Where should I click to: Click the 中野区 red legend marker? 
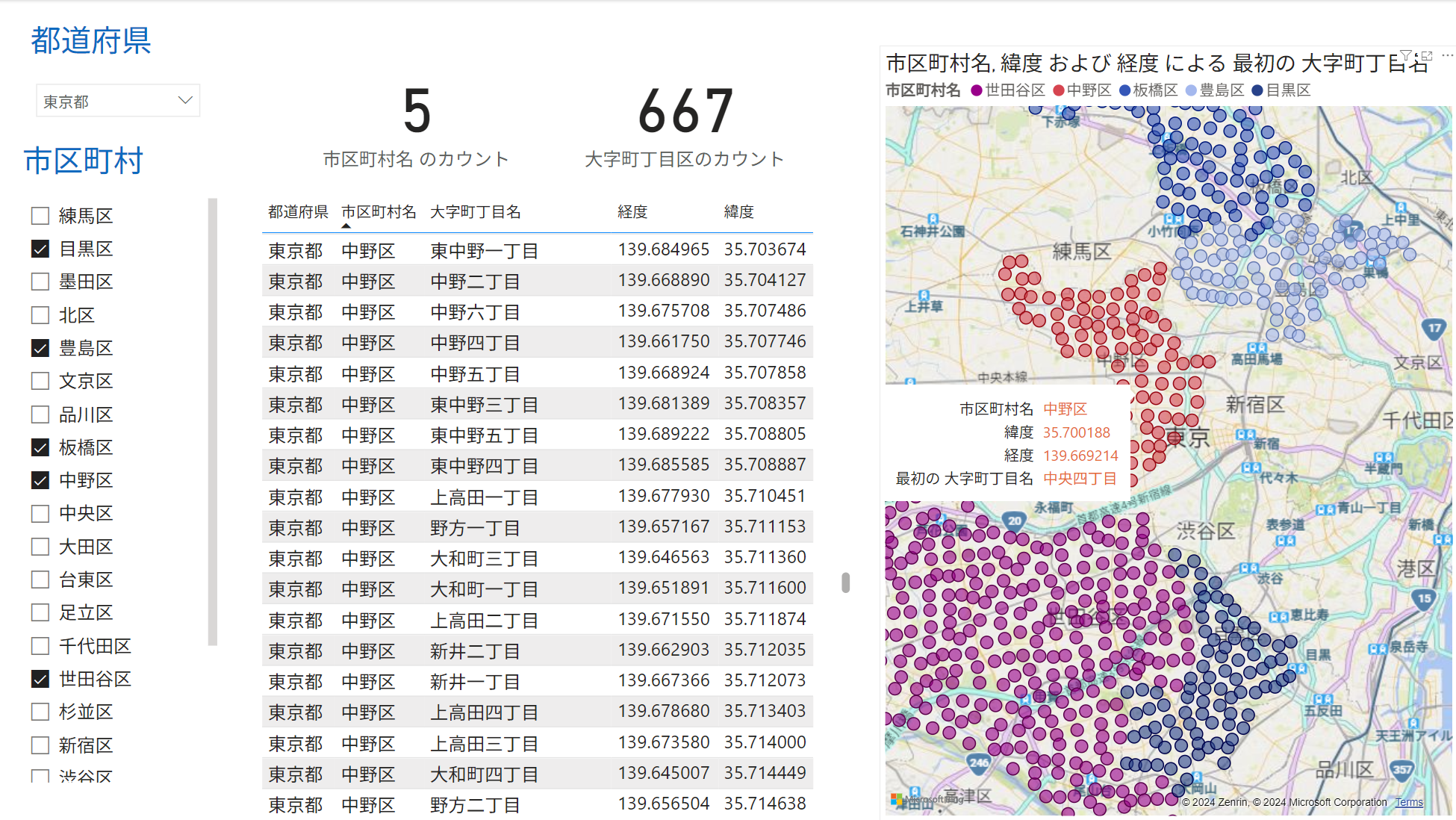tap(1058, 90)
